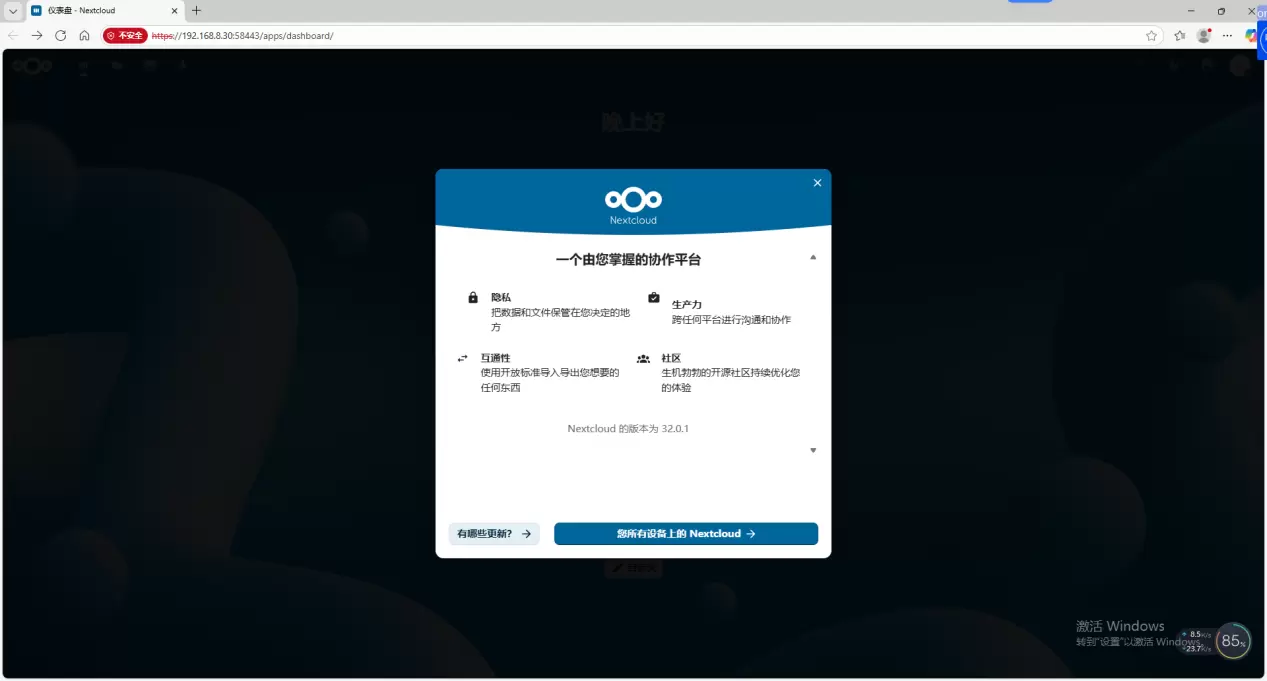
Task: Click the interoperability arrows icon (互通性)
Action: coord(462,358)
